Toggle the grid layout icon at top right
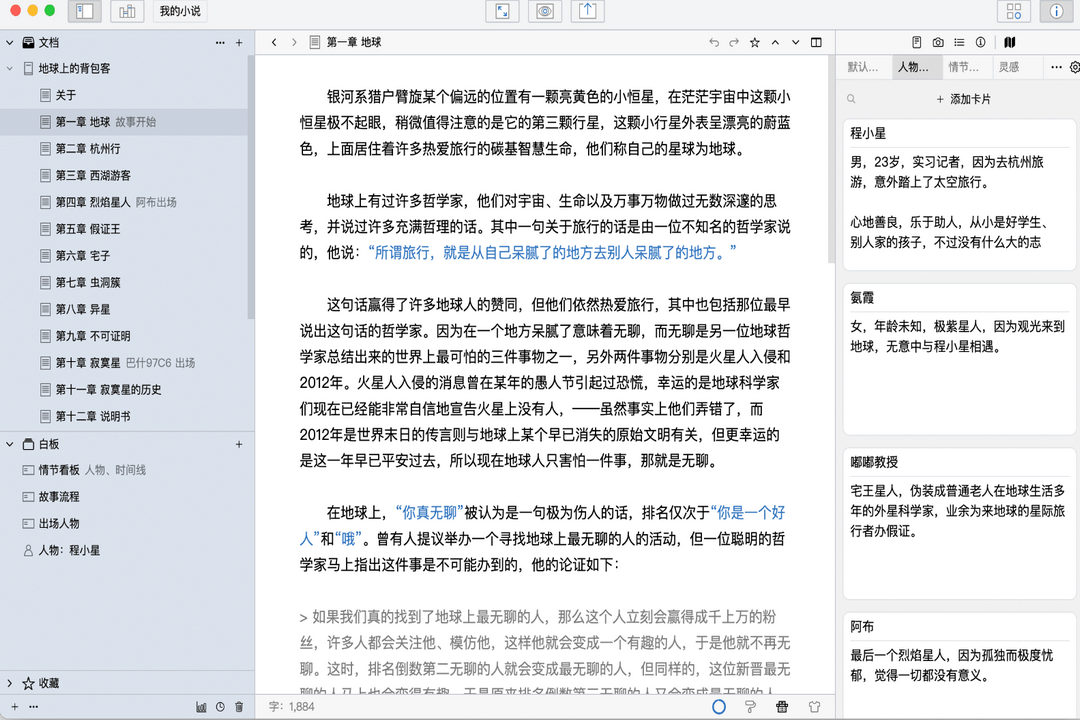This screenshot has height=720, width=1080. tap(1014, 11)
